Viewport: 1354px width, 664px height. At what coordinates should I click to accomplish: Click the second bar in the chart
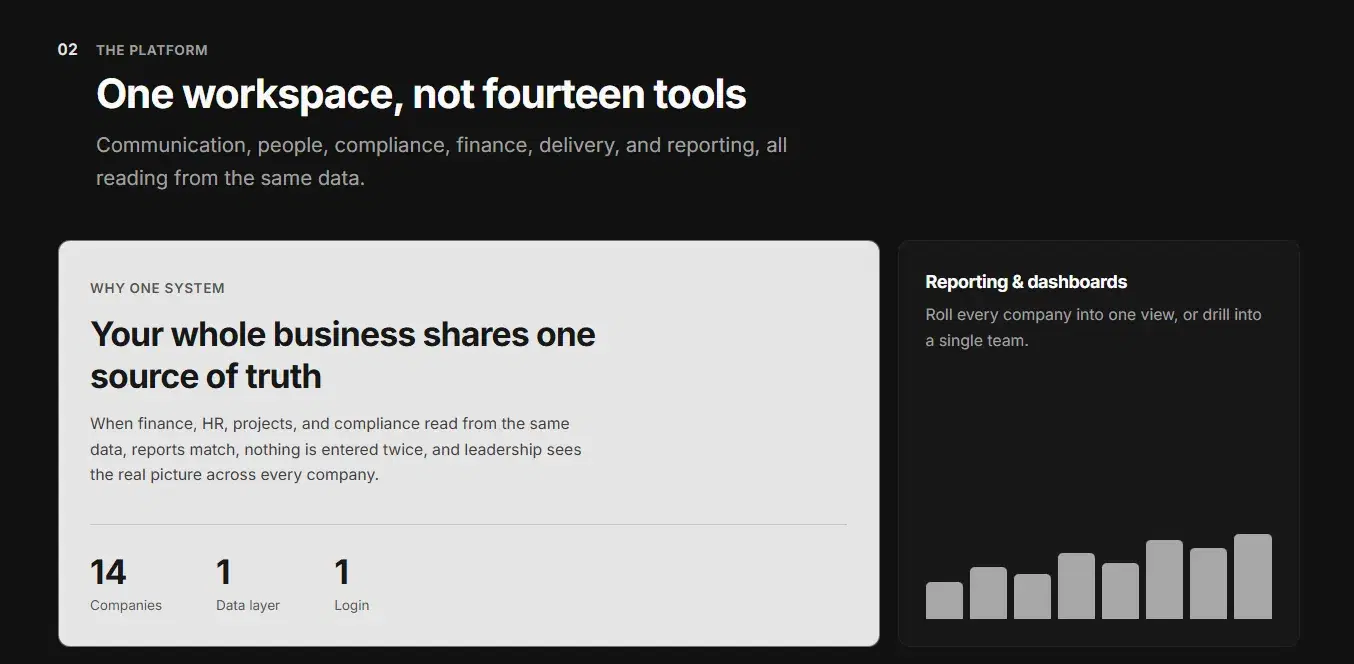(x=988, y=593)
